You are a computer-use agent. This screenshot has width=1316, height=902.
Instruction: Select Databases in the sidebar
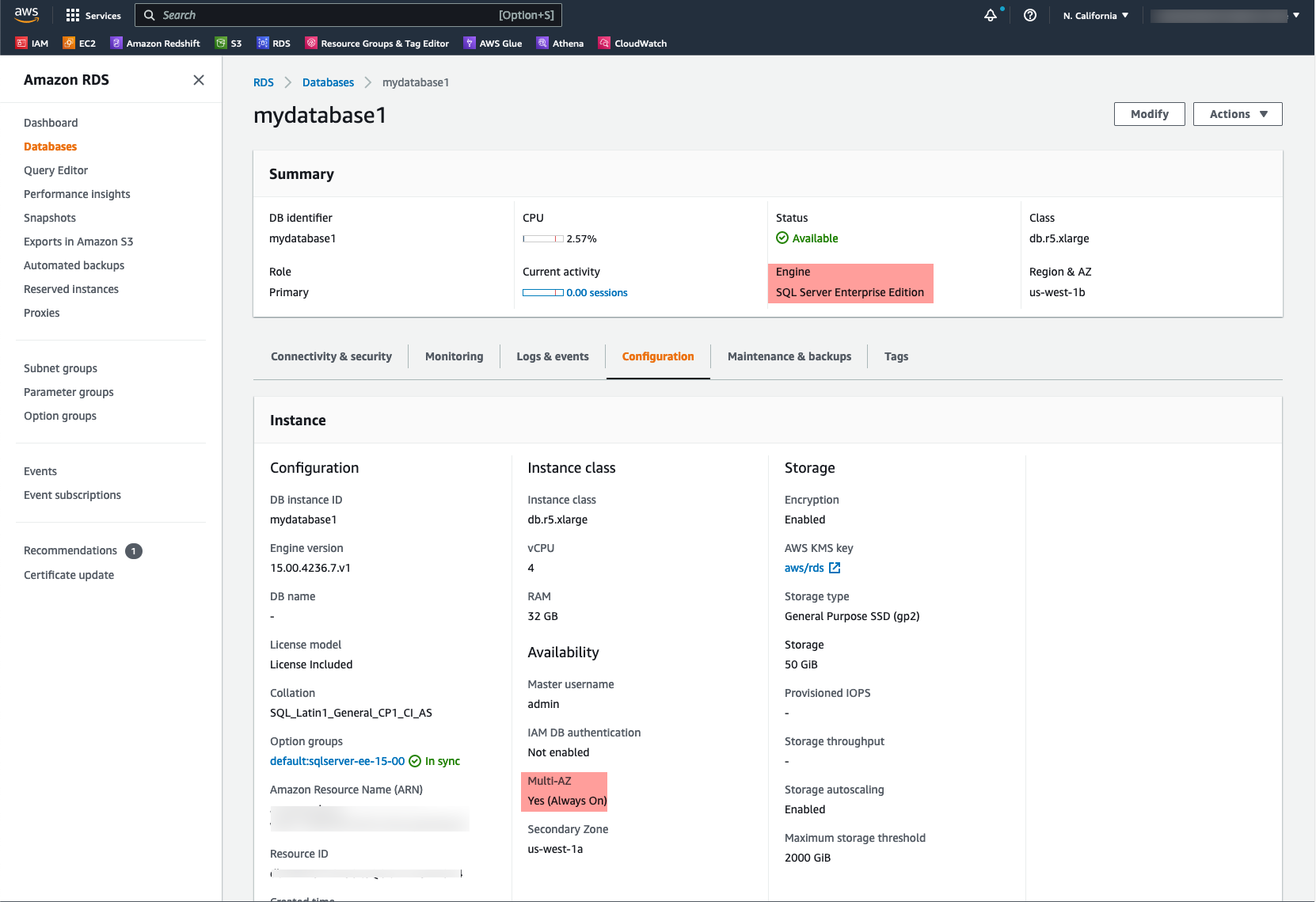click(x=51, y=147)
